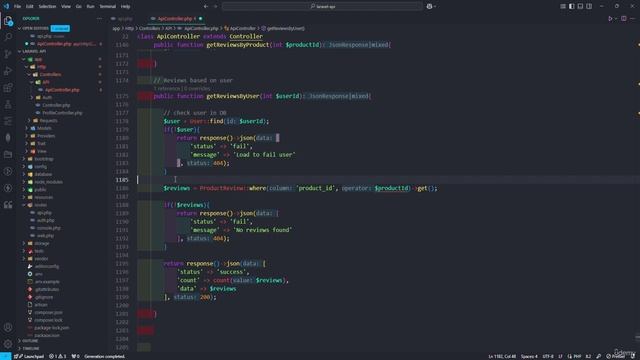Open the File menu
Image resolution: width=640 pixels, height=360 pixels.
(x=17, y=7)
